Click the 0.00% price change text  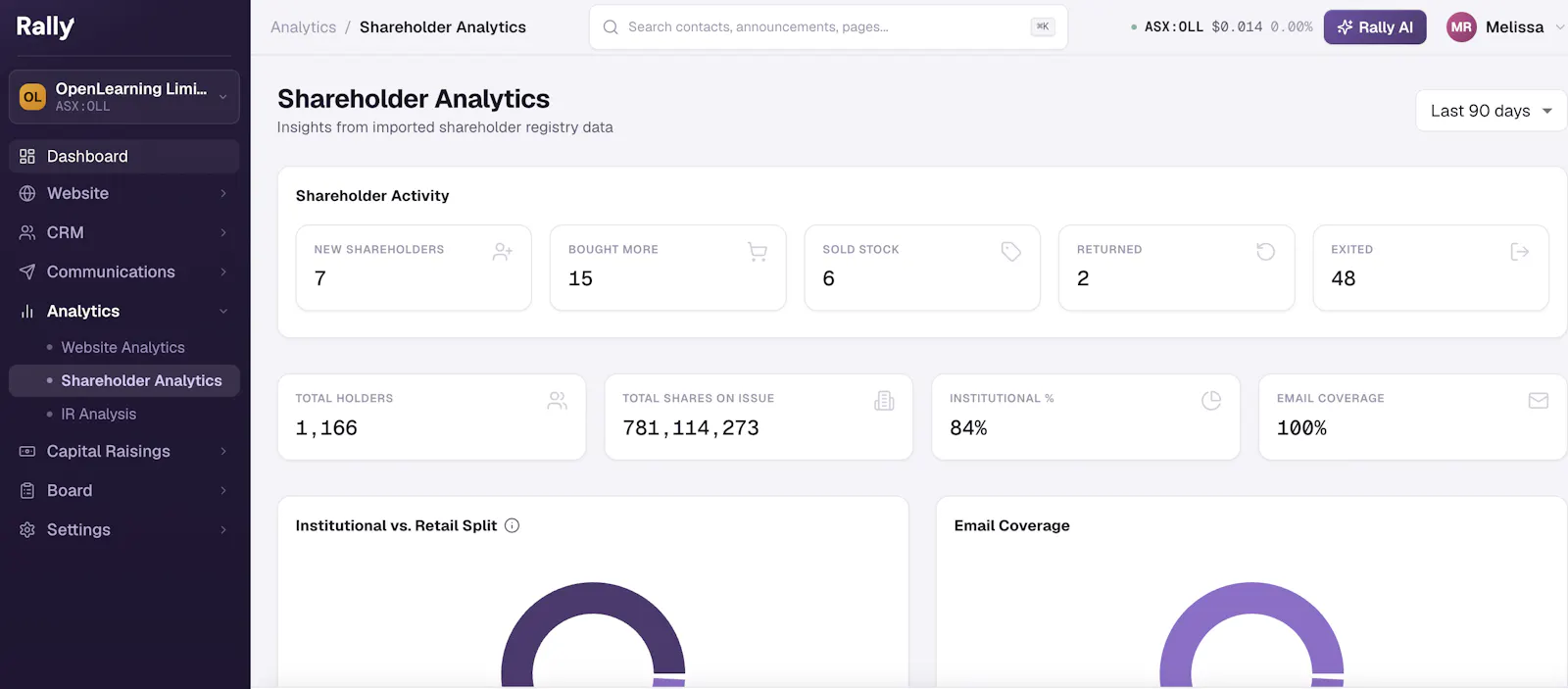pyautogui.click(x=1292, y=27)
